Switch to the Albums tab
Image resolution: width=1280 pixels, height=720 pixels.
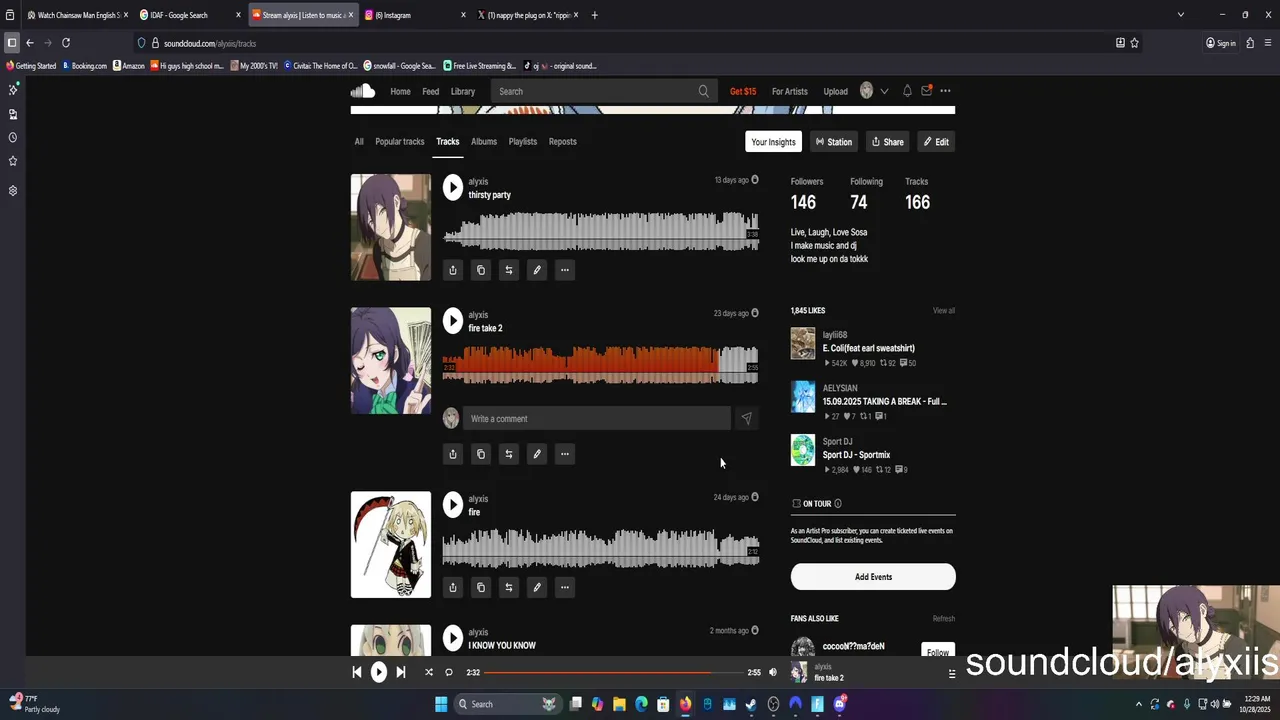tap(484, 142)
